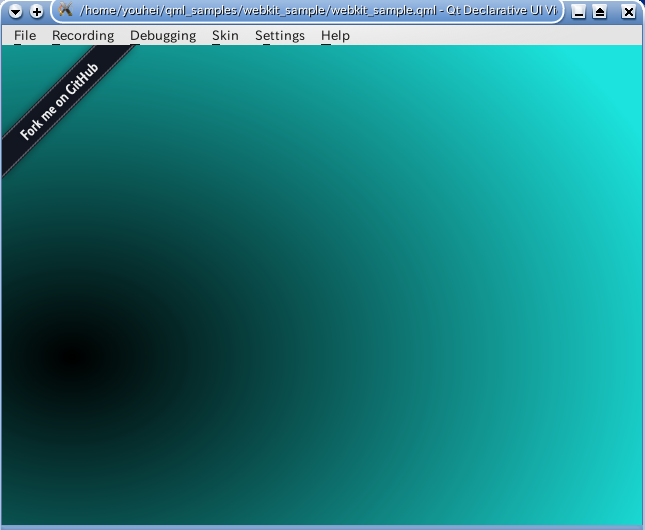Open the Help menu

click(335, 36)
